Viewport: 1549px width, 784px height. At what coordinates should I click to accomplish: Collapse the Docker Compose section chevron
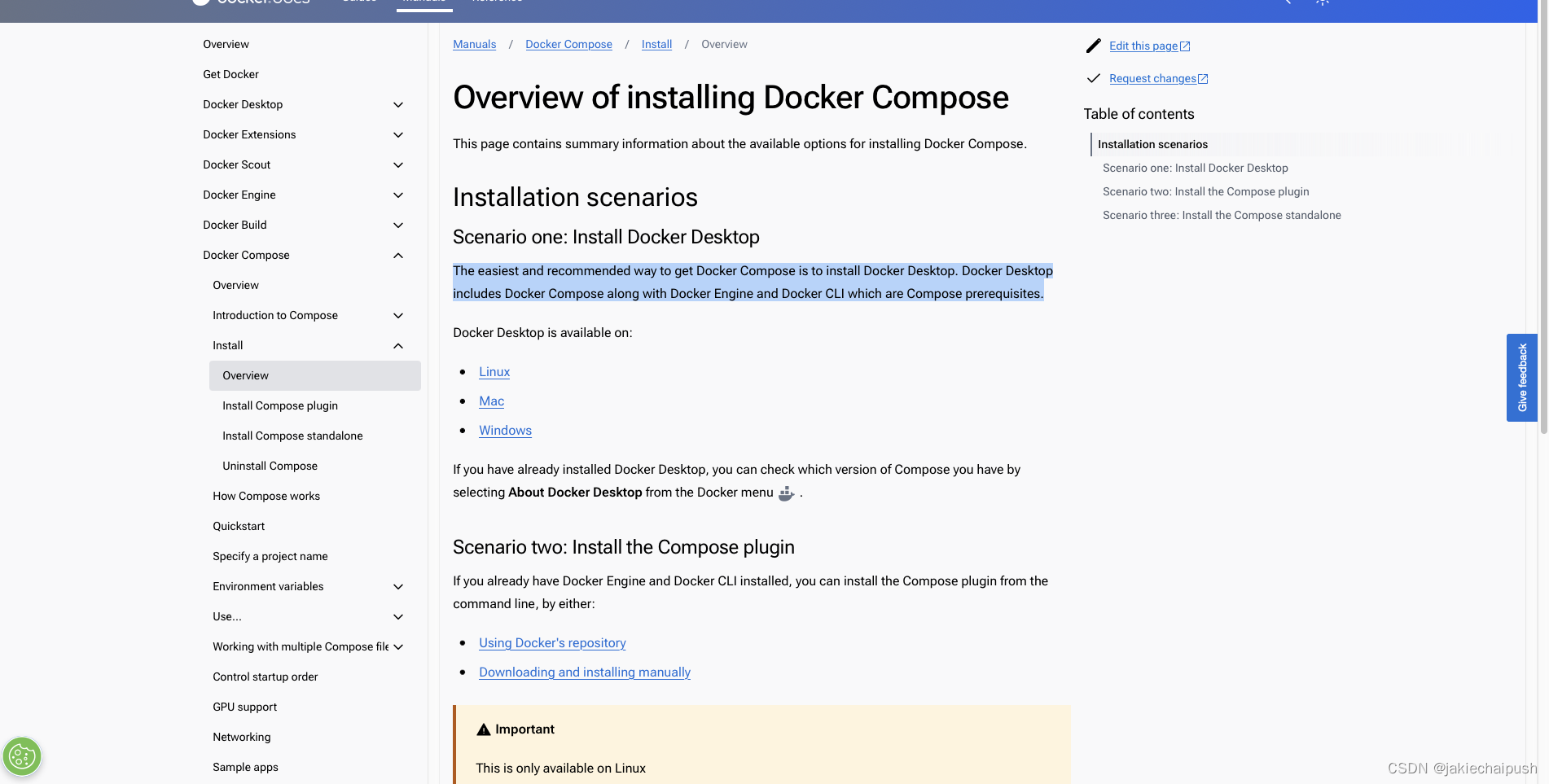tap(398, 256)
